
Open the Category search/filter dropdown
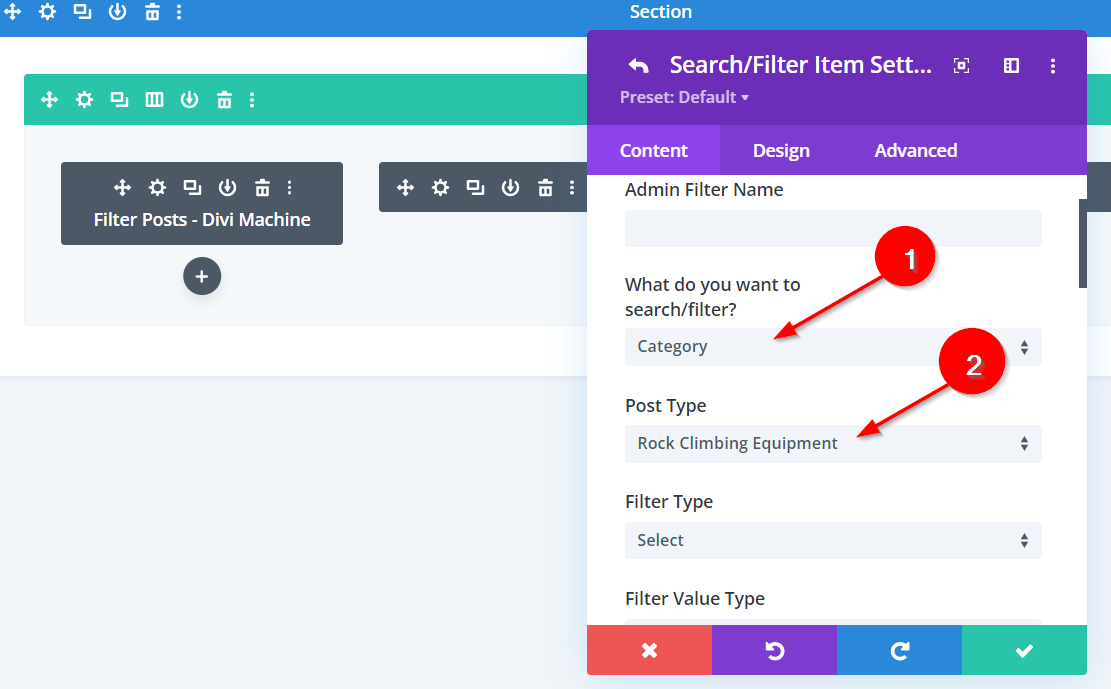click(x=832, y=347)
